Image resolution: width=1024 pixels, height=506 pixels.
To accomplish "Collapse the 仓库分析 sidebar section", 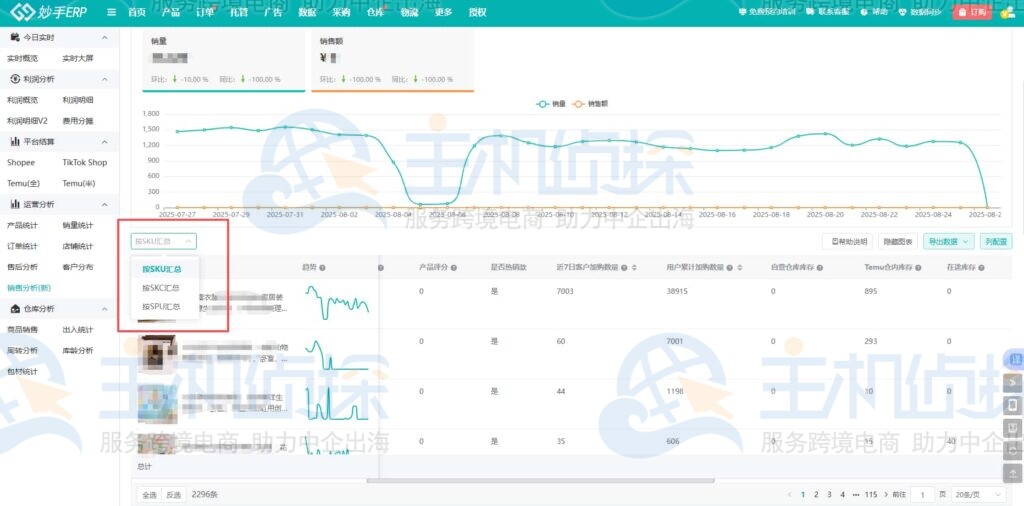I will [x=105, y=309].
